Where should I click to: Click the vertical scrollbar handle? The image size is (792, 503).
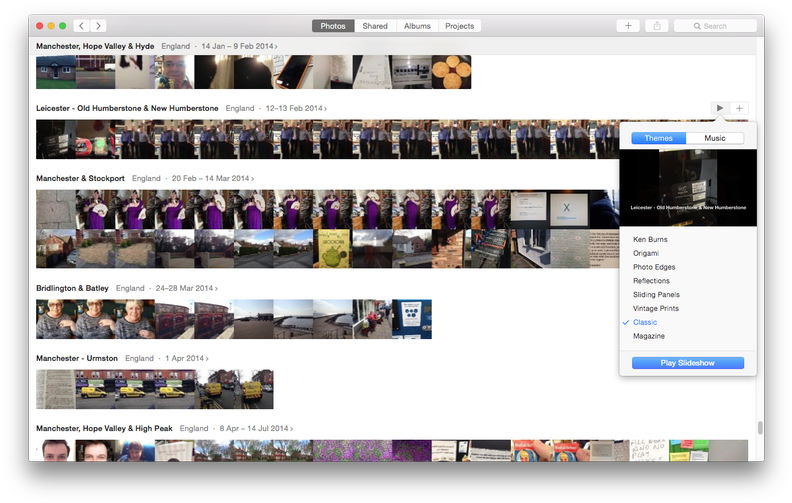(x=760, y=428)
